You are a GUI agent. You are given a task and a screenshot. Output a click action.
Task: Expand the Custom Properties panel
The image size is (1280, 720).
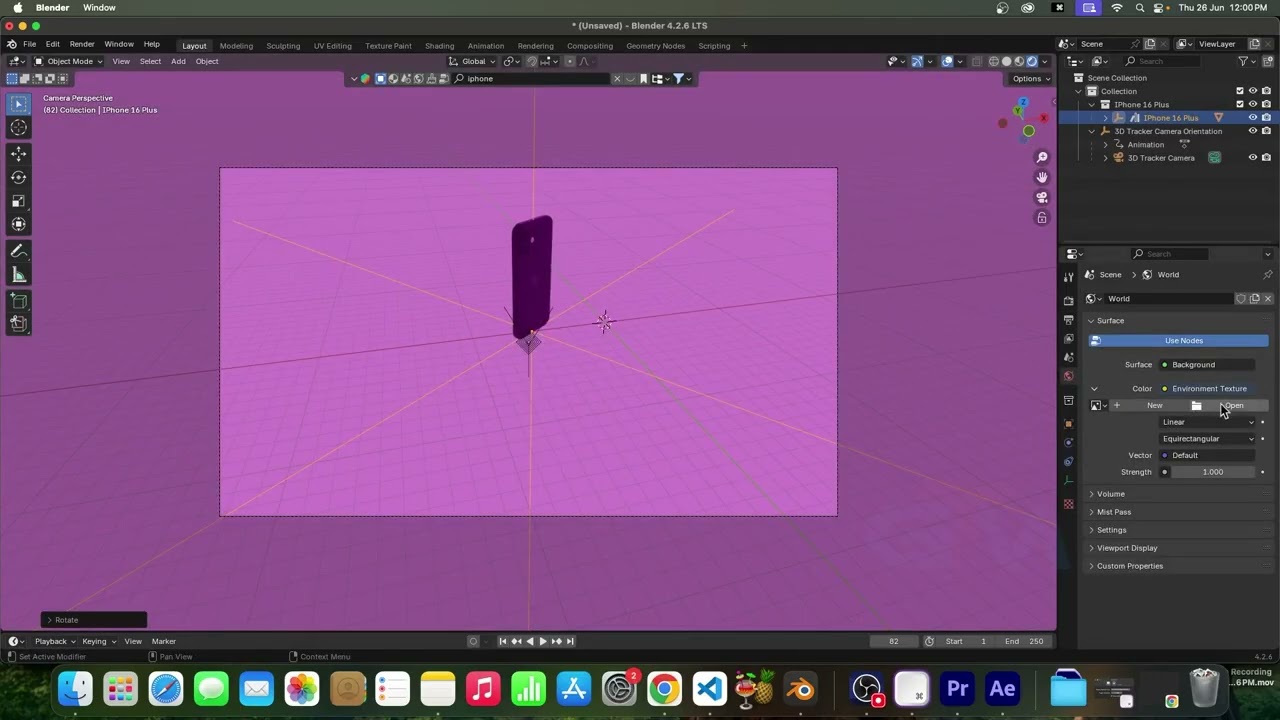tap(1129, 566)
